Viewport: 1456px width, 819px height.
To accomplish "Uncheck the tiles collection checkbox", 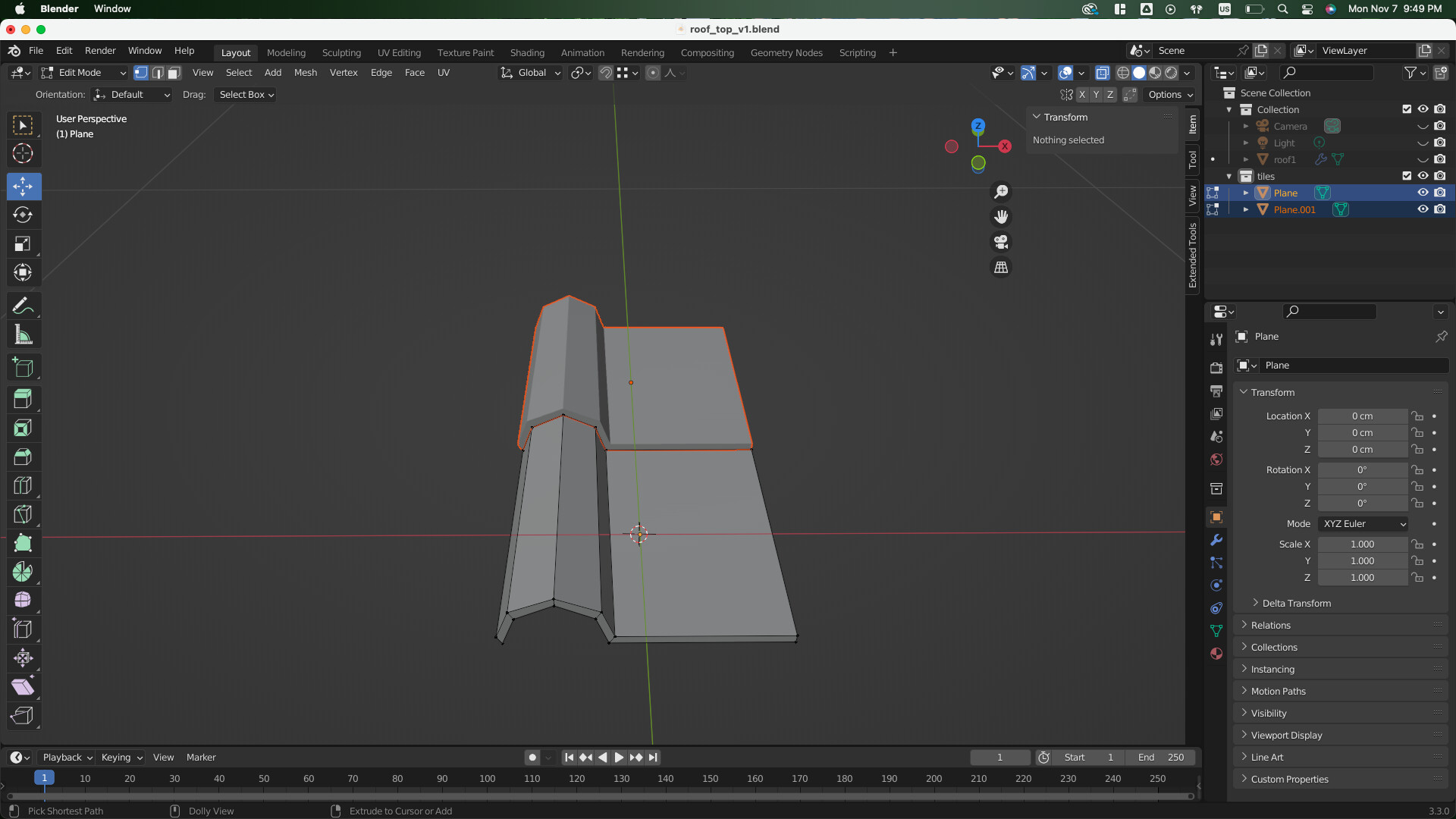I will pyautogui.click(x=1407, y=176).
